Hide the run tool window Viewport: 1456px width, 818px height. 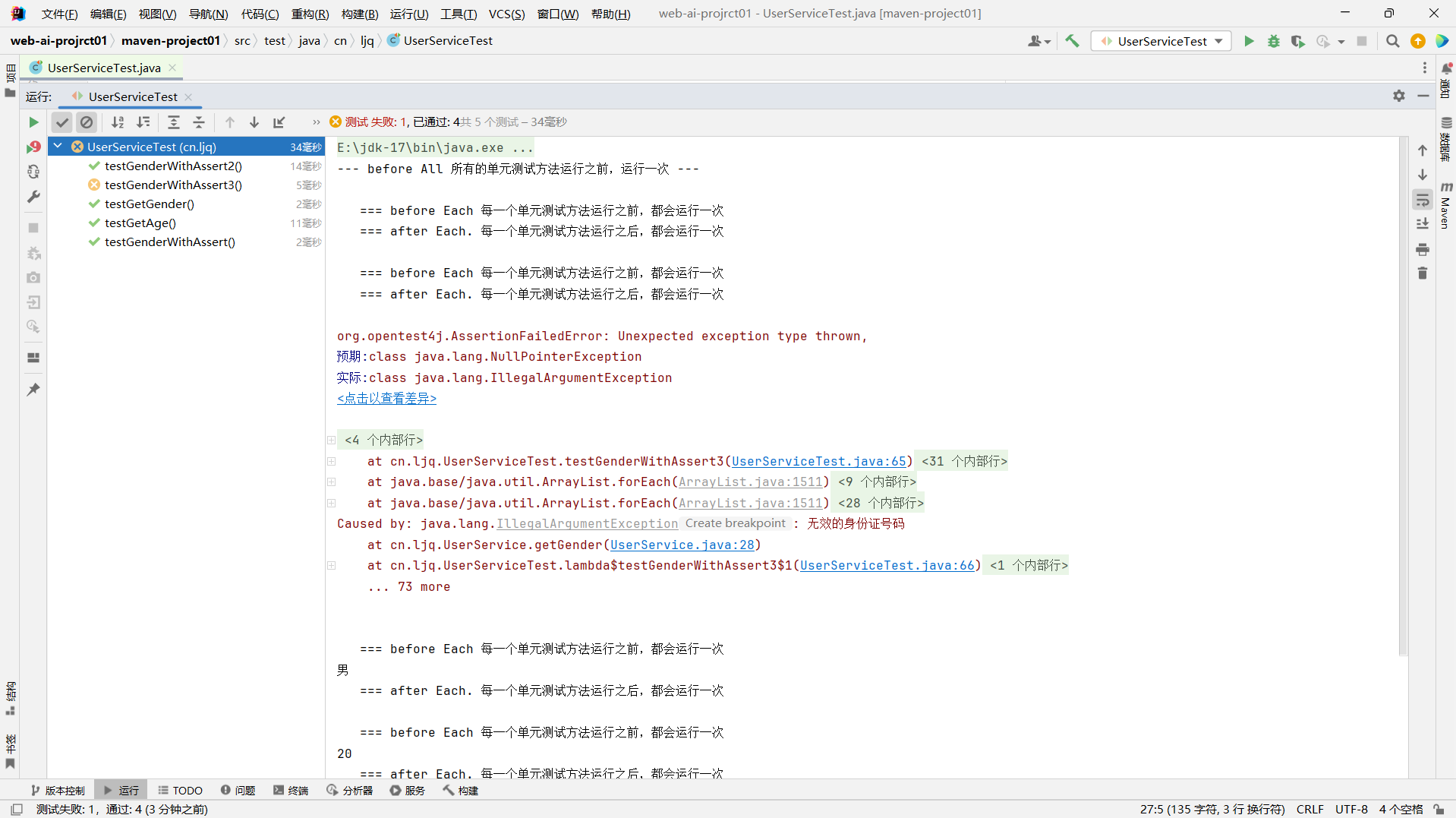coord(1423,96)
